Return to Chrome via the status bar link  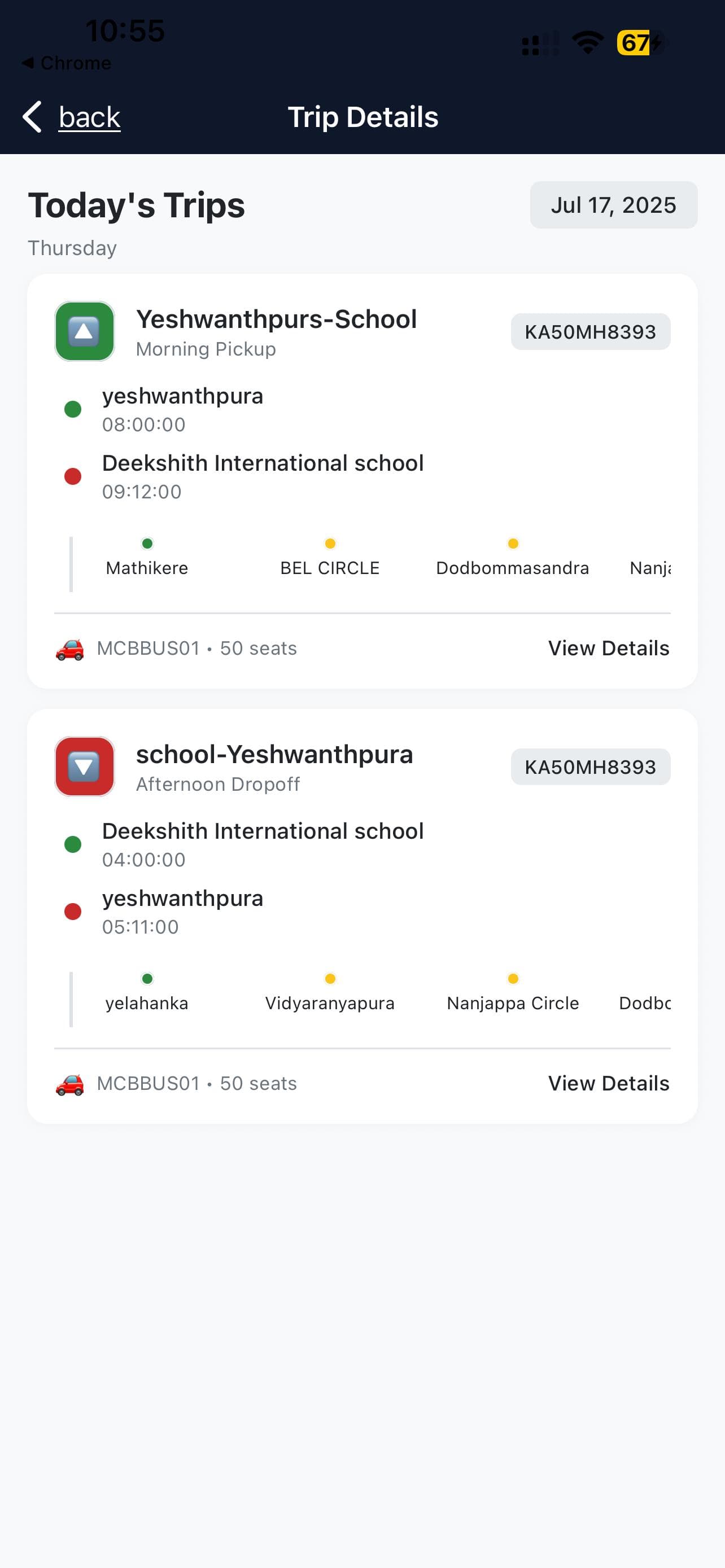67,63
